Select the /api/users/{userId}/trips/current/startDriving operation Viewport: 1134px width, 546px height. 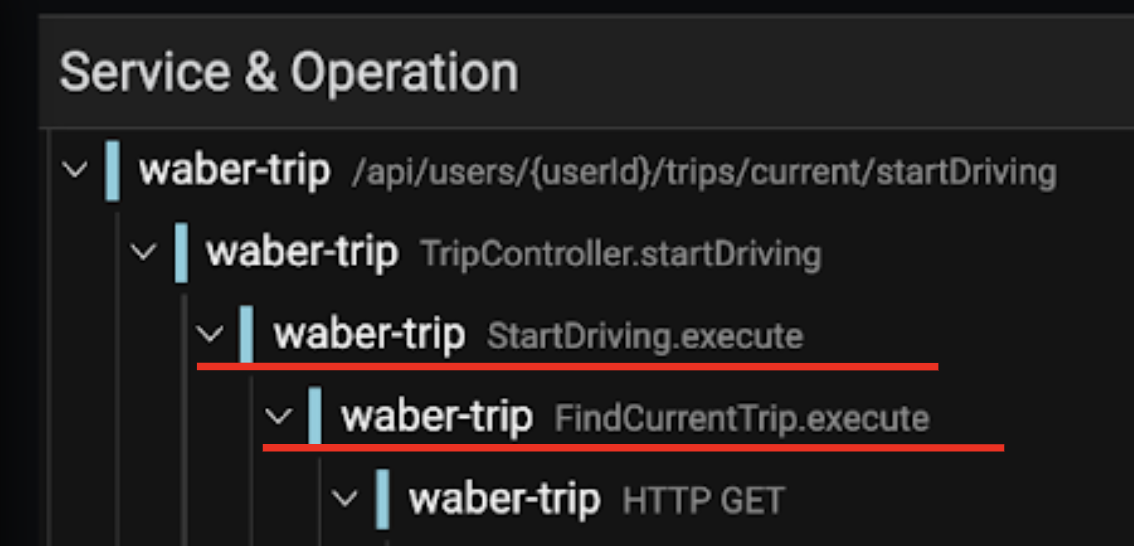pos(704,173)
